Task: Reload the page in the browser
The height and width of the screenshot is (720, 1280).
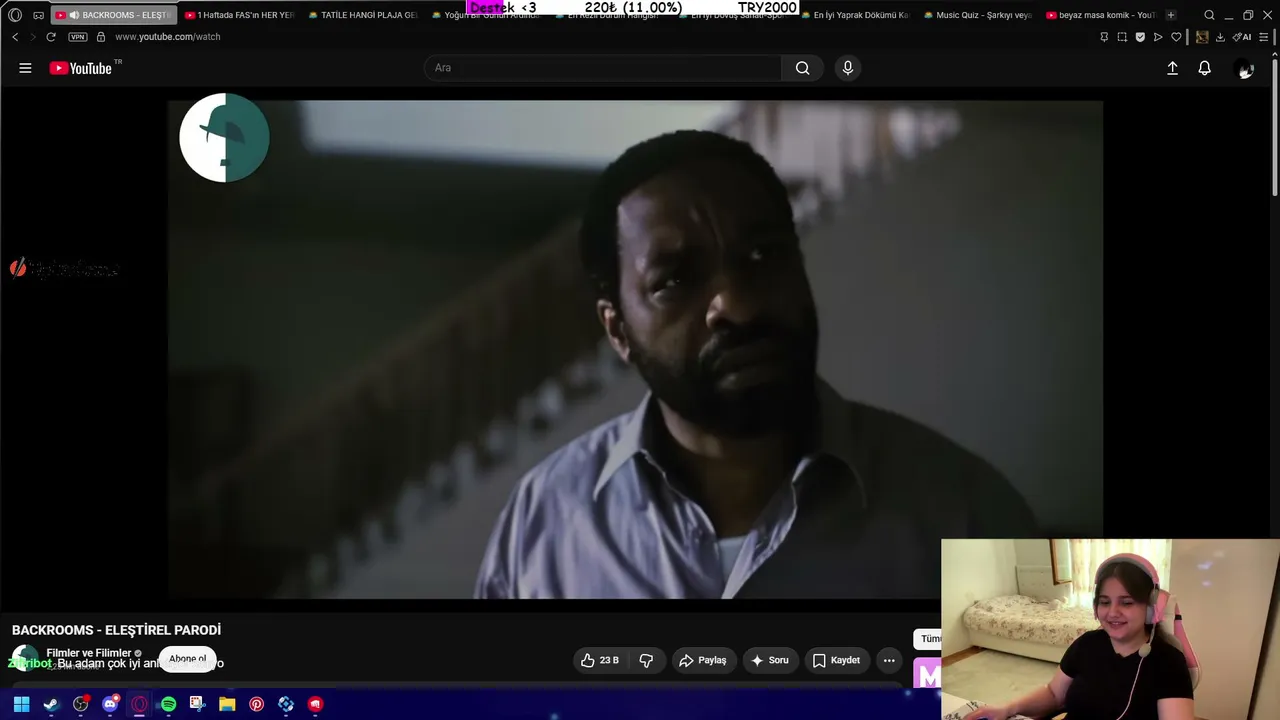Action: click(x=51, y=37)
